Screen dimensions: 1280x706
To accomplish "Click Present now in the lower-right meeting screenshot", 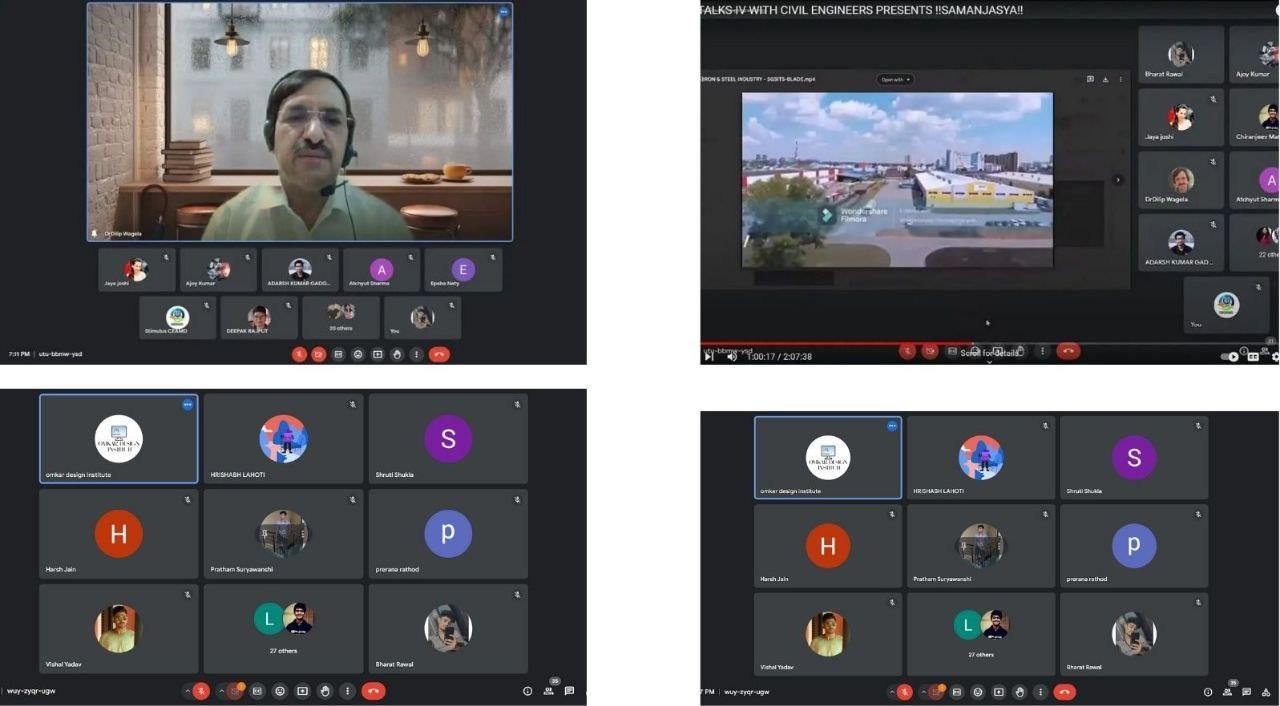I will click(998, 692).
